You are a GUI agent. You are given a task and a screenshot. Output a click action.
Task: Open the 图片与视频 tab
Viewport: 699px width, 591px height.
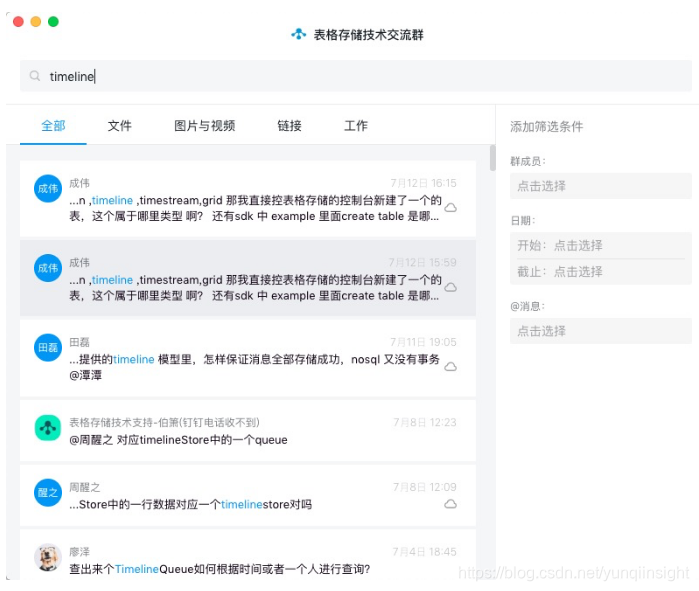pos(205,126)
